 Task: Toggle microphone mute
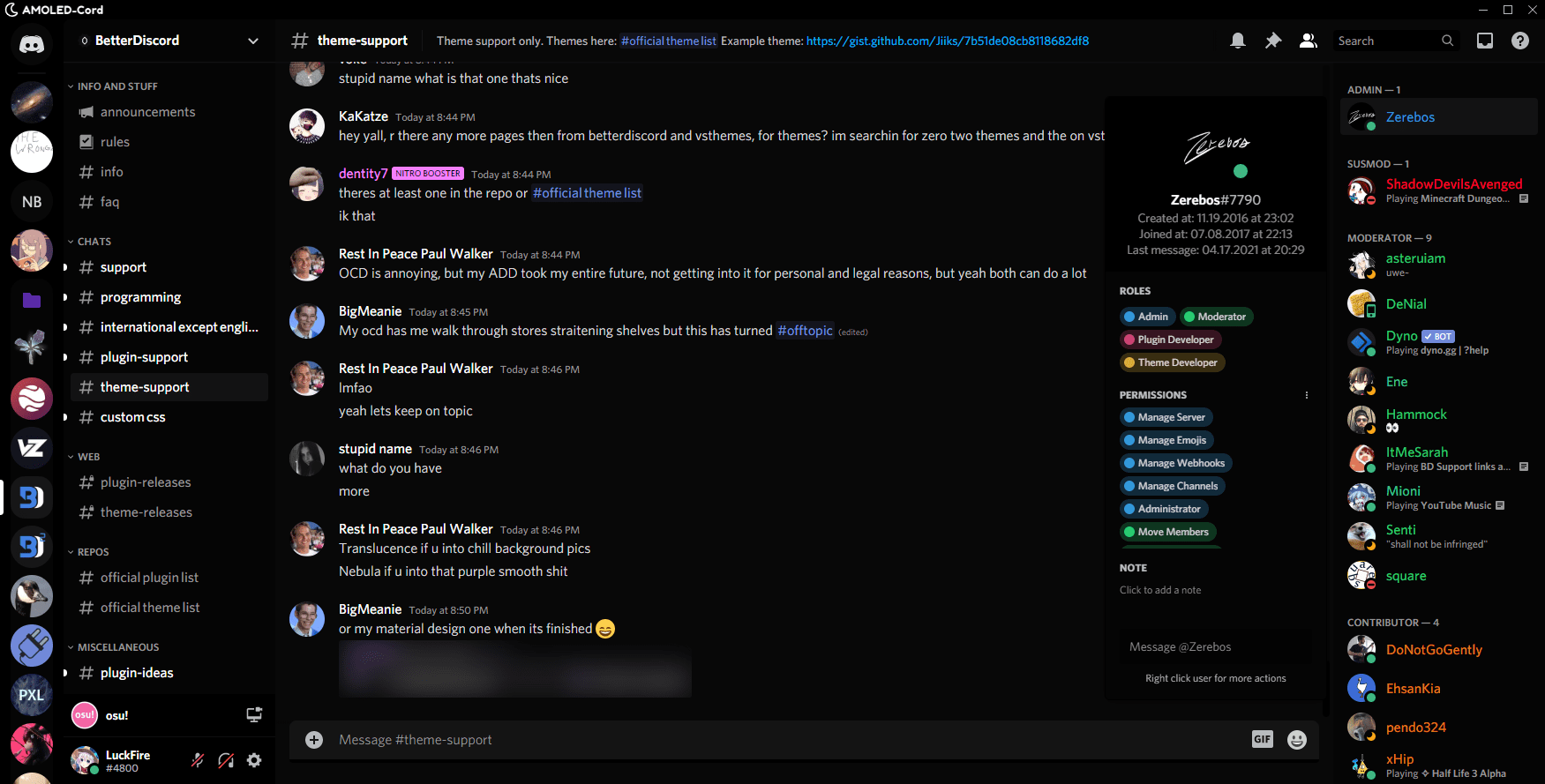pos(198,760)
